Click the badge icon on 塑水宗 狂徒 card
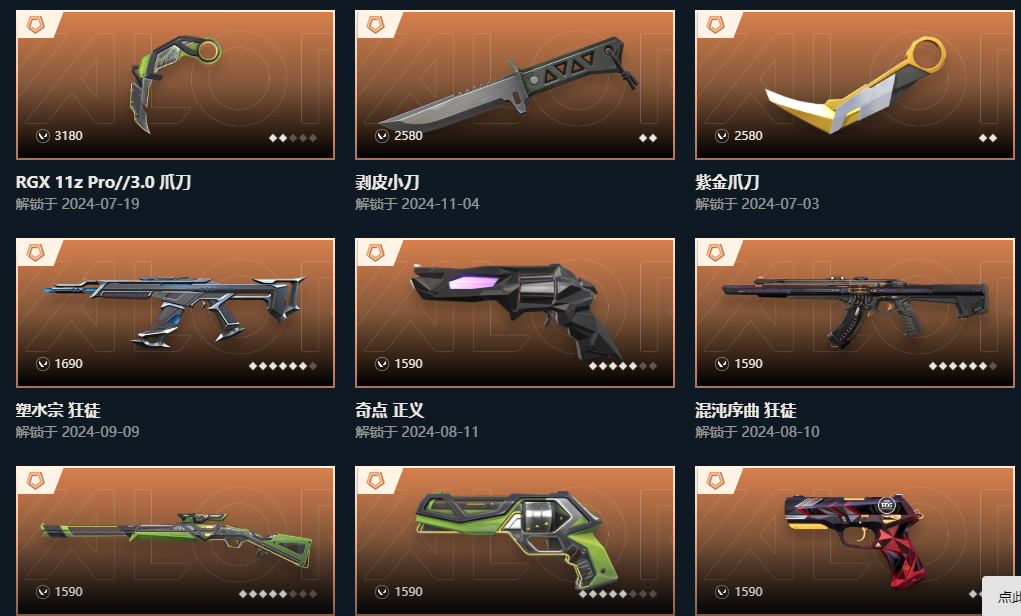1021x616 pixels. point(35,253)
